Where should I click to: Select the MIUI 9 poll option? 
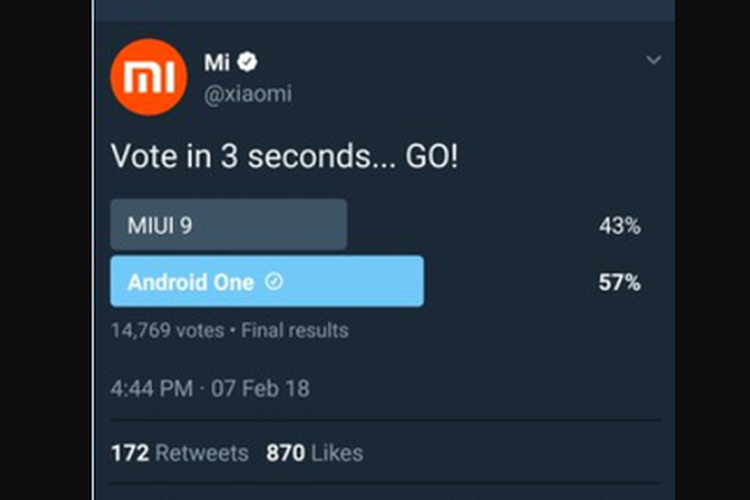[228, 225]
